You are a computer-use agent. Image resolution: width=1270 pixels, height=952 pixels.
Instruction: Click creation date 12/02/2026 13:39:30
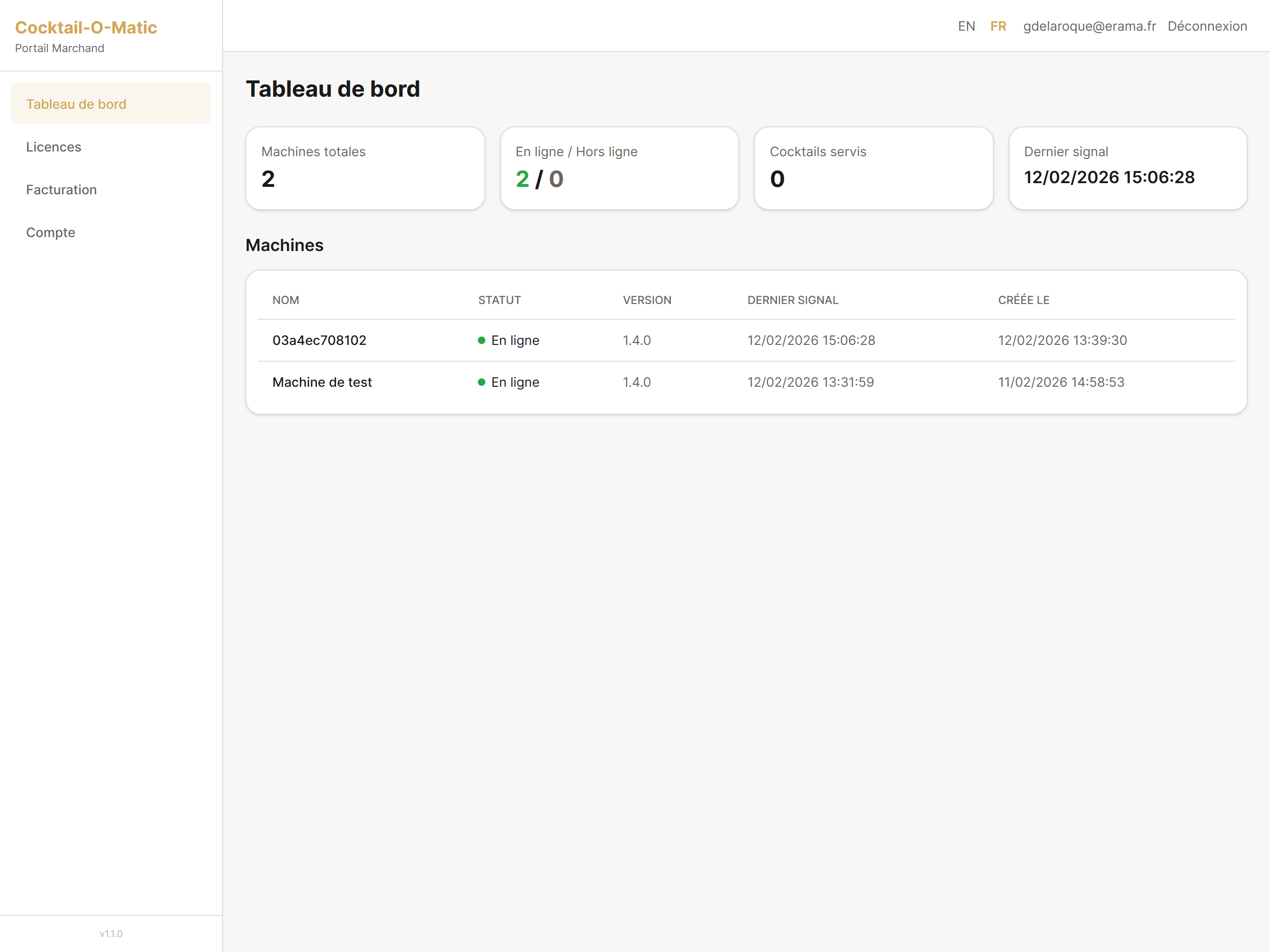[x=1063, y=340]
